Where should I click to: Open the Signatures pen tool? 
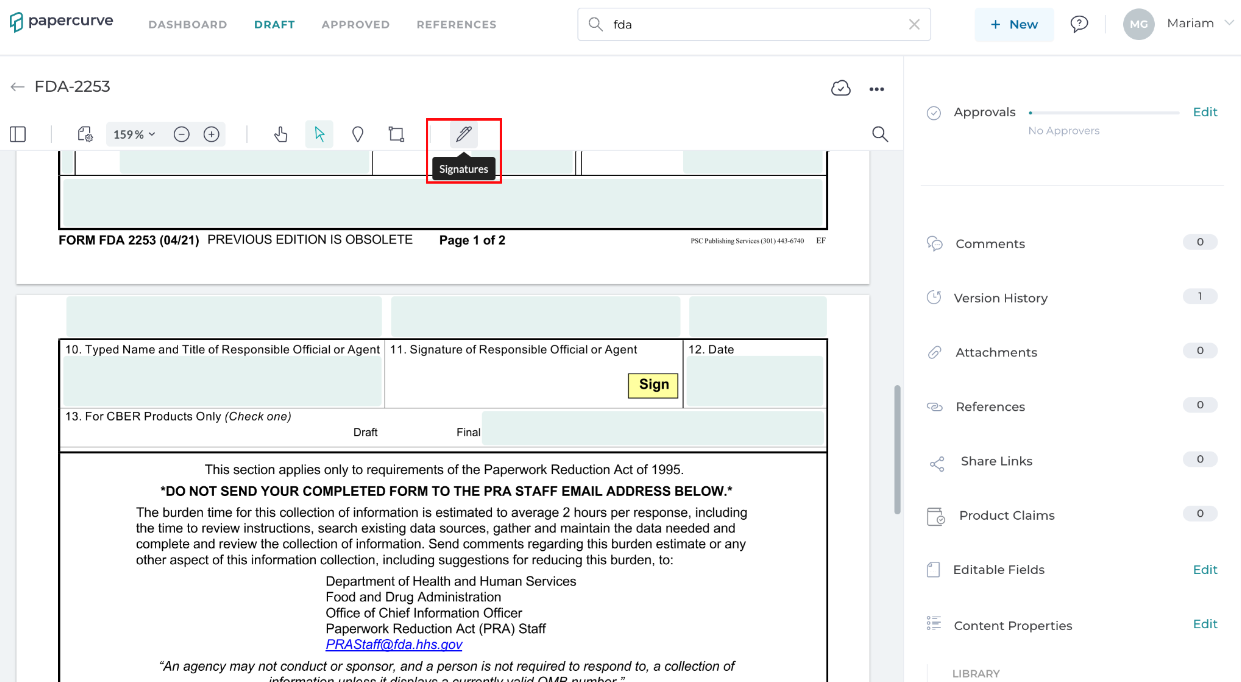click(x=463, y=134)
